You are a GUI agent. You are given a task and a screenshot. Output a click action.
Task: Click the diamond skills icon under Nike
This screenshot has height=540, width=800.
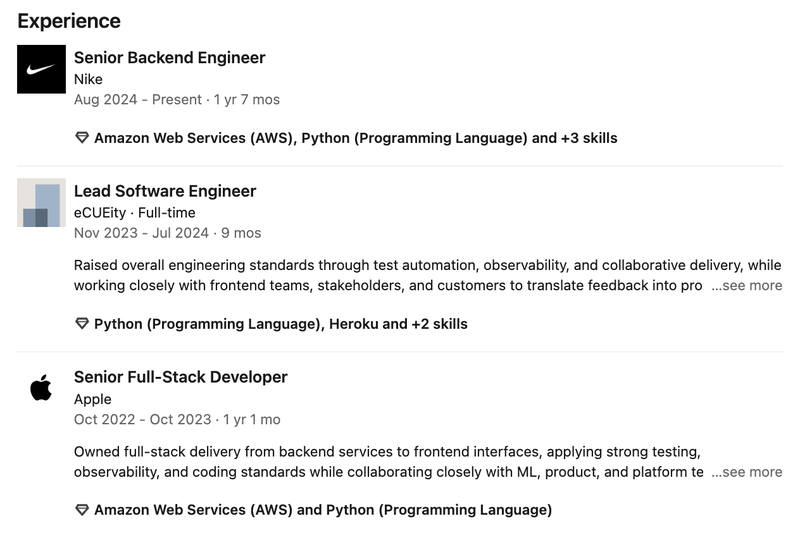(x=82, y=138)
